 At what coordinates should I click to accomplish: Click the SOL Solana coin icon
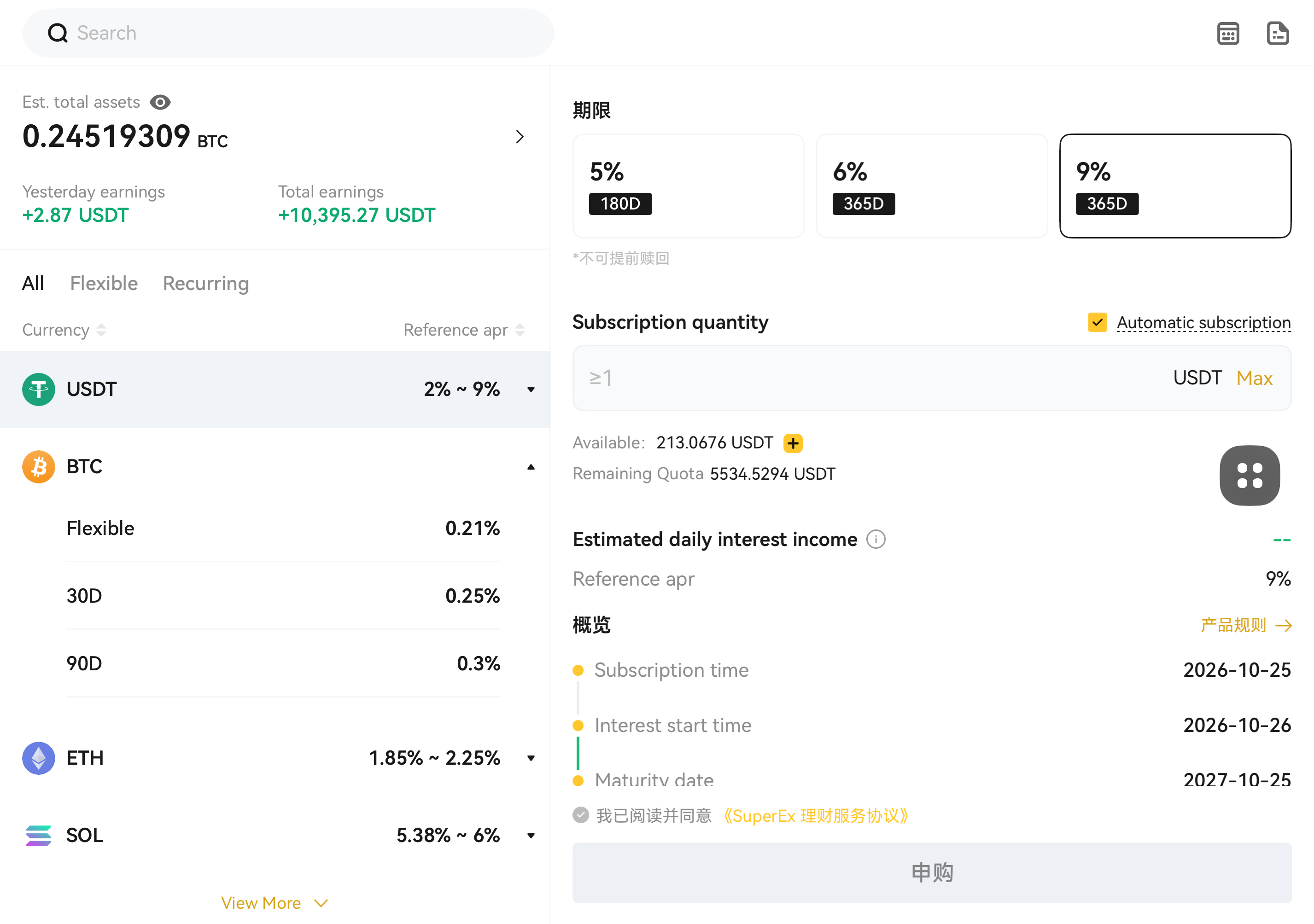(38, 835)
